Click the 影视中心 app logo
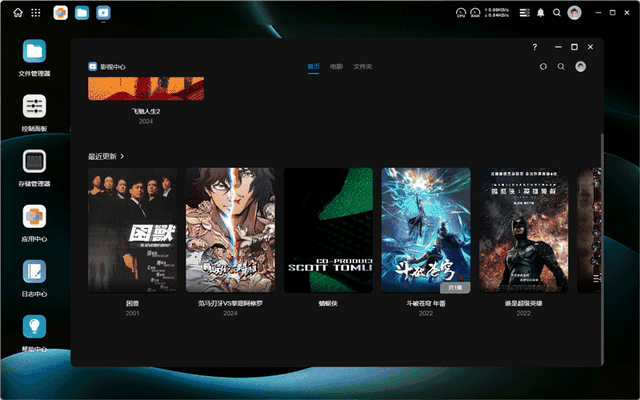Screen dimensions: 640x400 point(93,67)
